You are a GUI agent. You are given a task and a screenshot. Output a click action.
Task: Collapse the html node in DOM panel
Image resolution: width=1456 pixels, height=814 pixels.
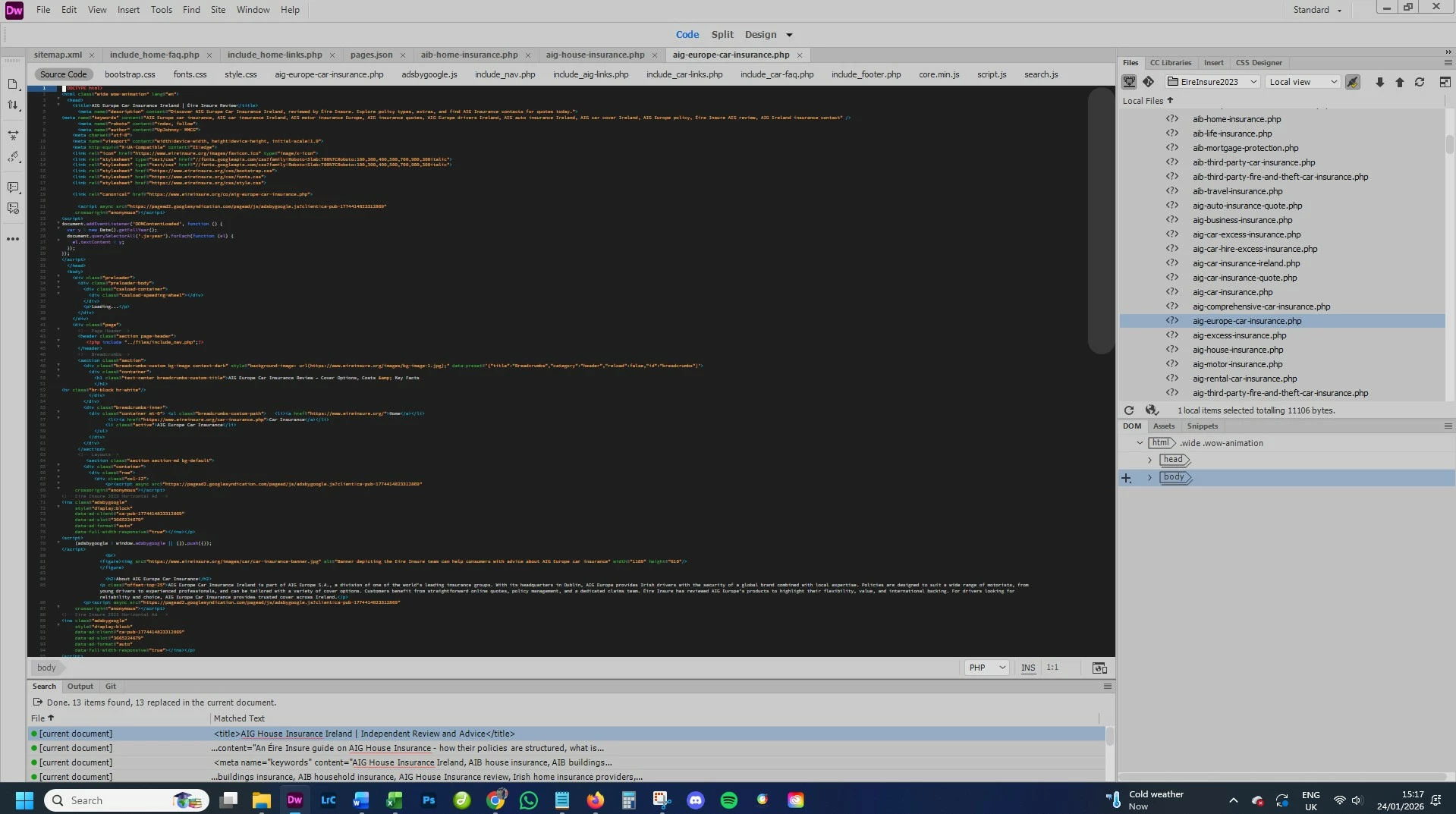[x=1140, y=443]
